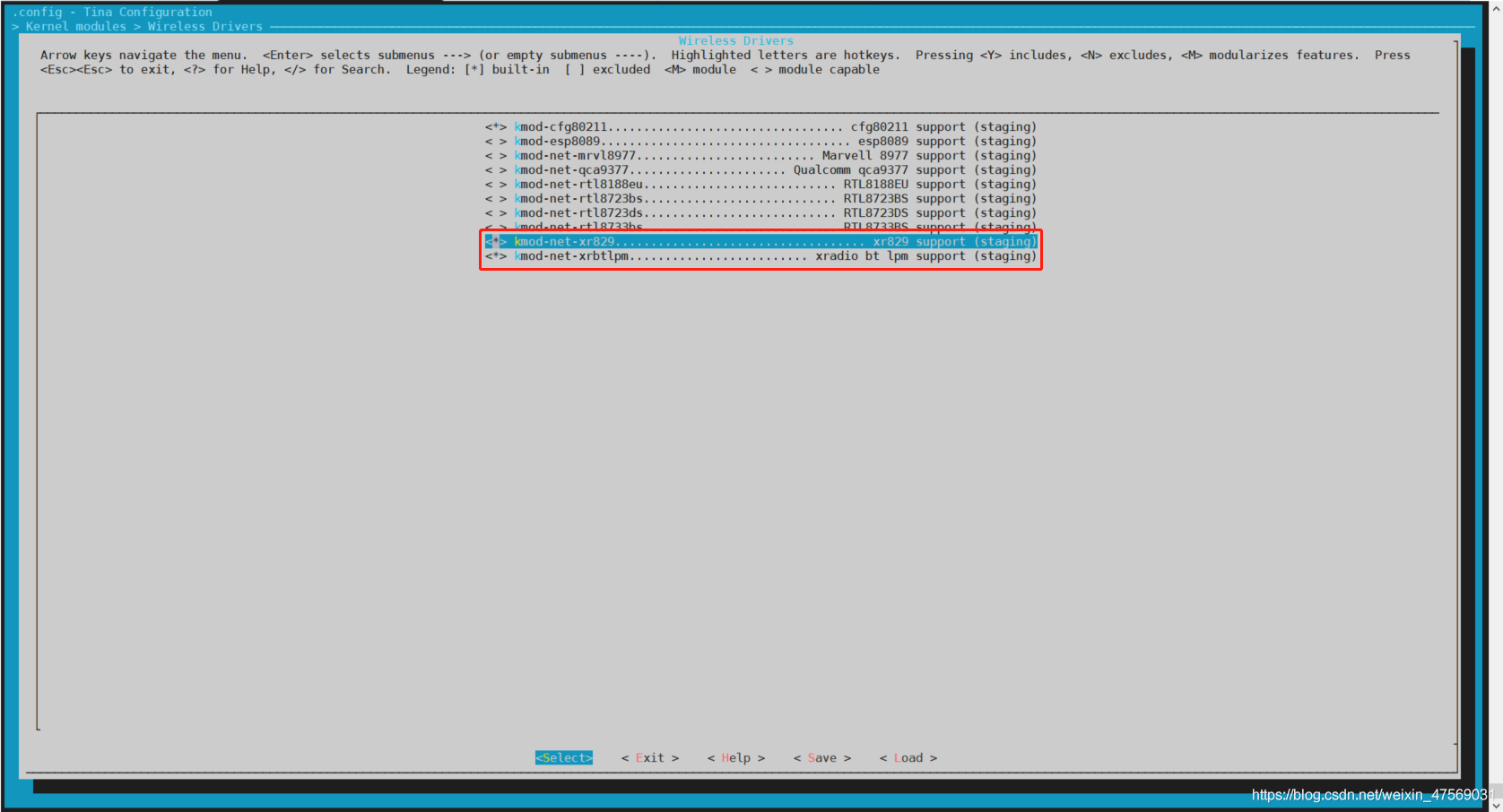The height and width of the screenshot is (812, 1503).
Task: Click the 'Marvell 8977 support (staging)' description
Action: tap(929, 156)
